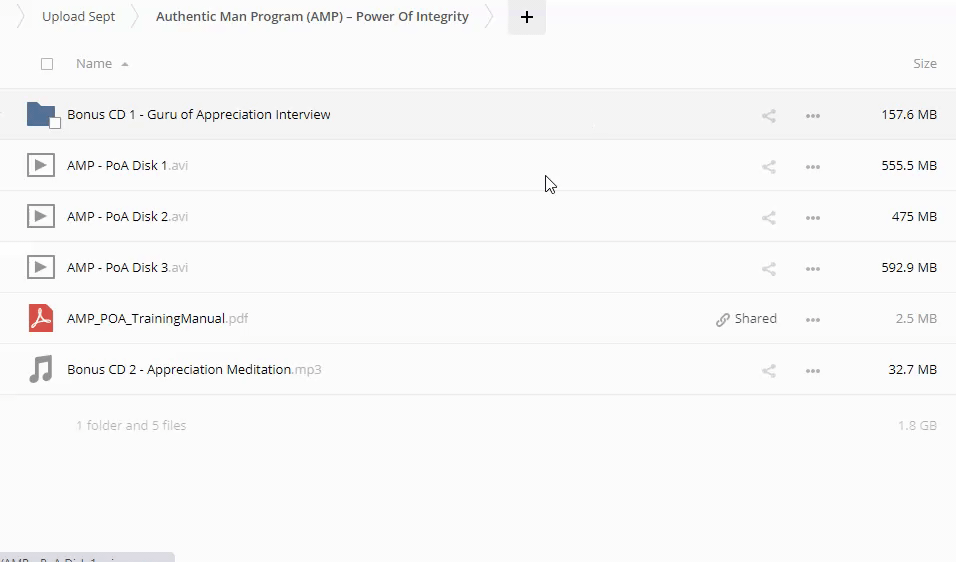The width and height of the screenshot is (956, 562).
Task: Click the video icon for PoA Disk 1
Action: click(40, 165)
